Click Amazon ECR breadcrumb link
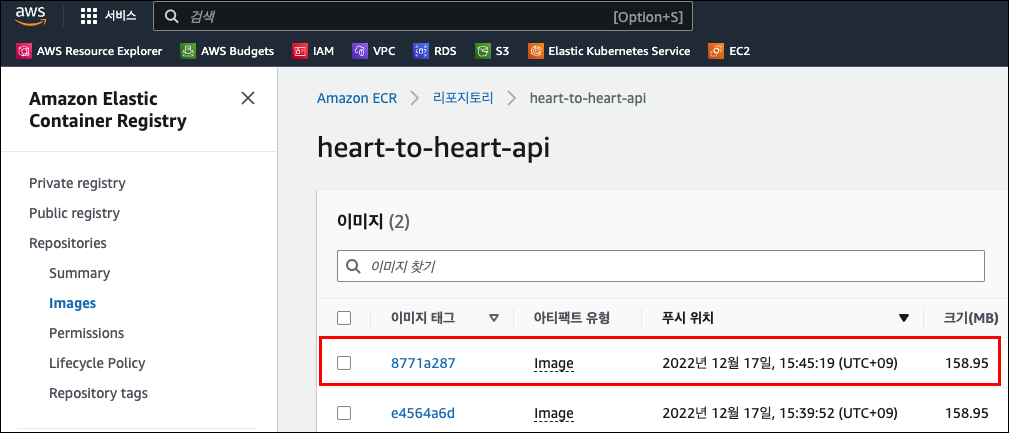Image resolution: width=1009 pixels, height=433 pixels. click(x=357, y=98)
